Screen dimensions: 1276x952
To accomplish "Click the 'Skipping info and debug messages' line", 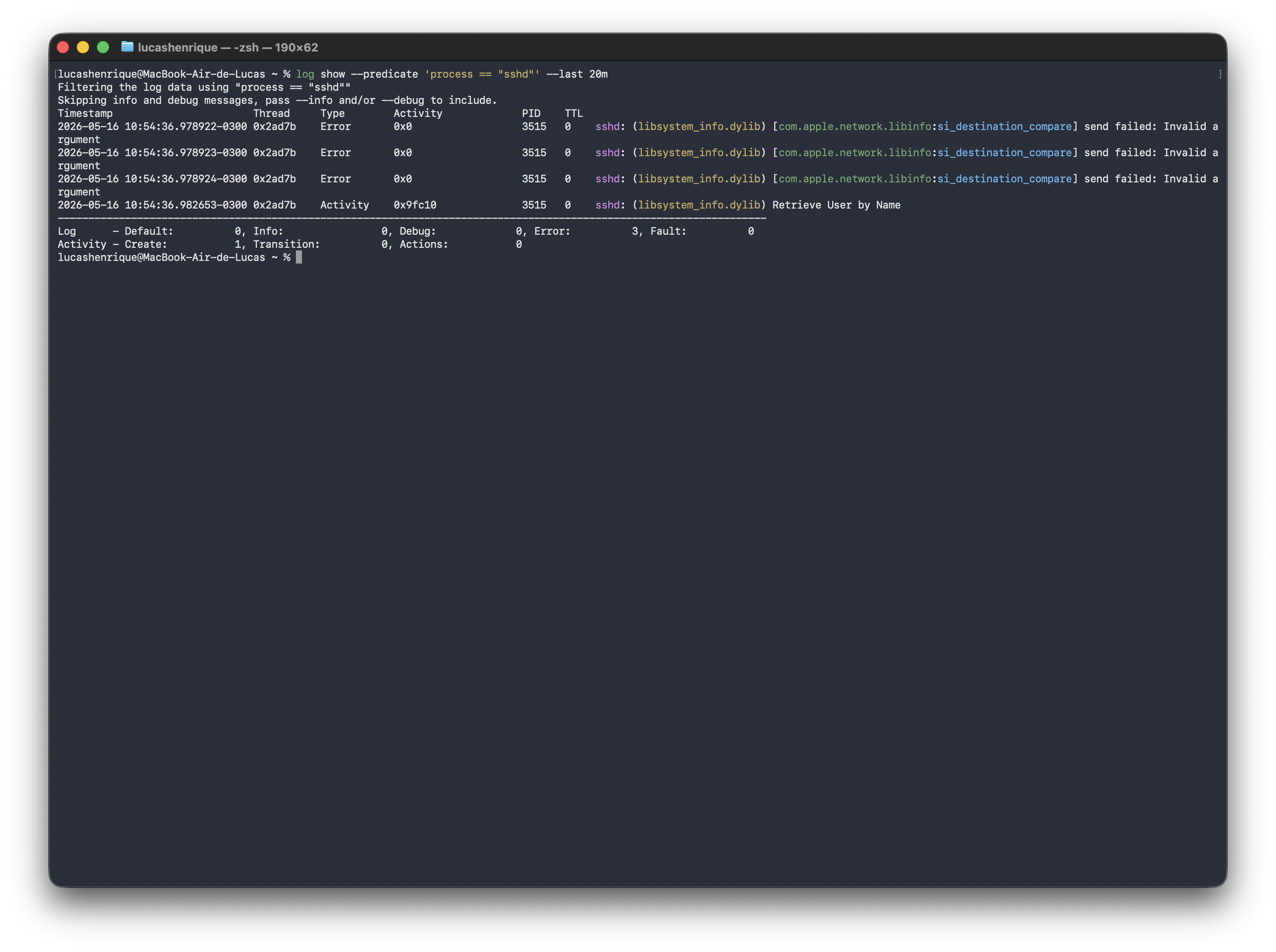I will (x=277, y=100).
